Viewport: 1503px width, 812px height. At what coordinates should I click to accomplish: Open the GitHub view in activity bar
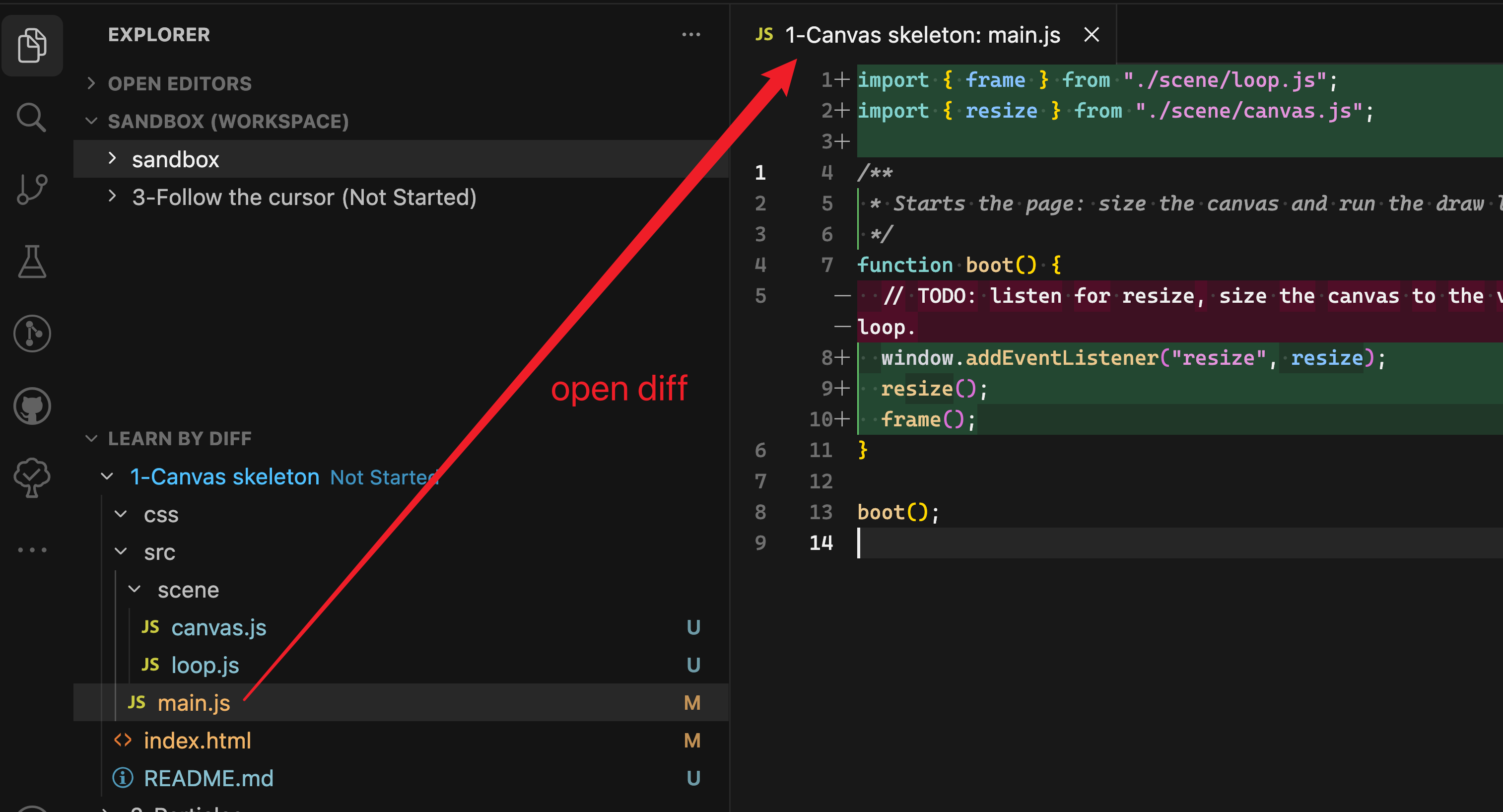coord(32,406)
